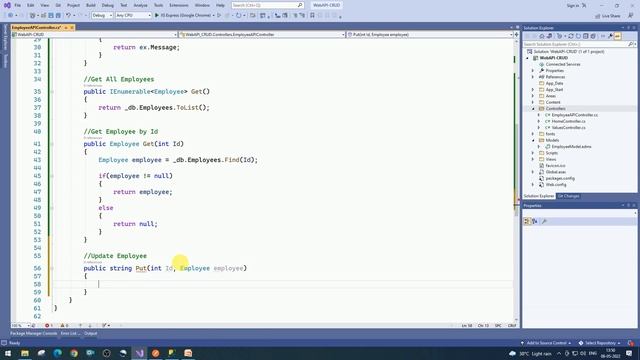640x360 pixels.
Task: Open the Package Manager Console tab
Action: (x=33, y=333)
